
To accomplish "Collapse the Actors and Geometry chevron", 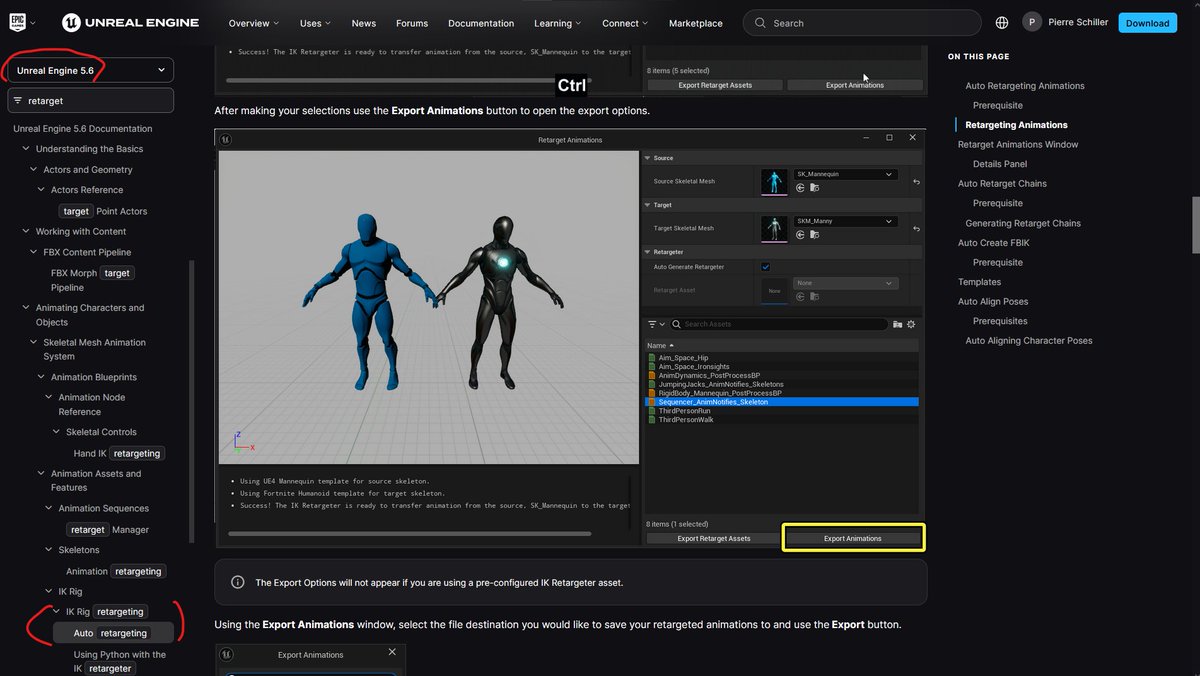I will tap(33, 170).
